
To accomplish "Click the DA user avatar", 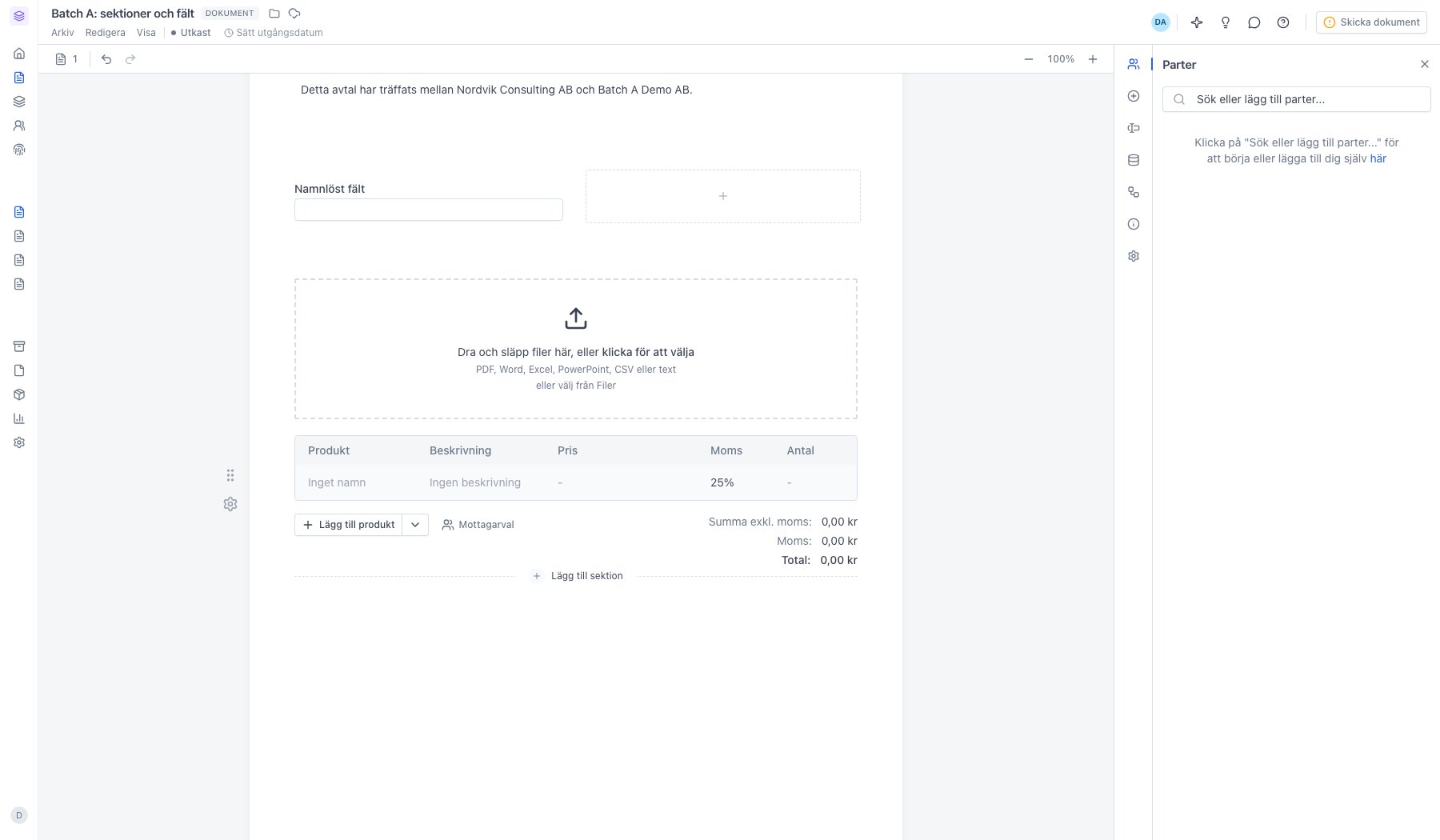I will (1161, 22).
